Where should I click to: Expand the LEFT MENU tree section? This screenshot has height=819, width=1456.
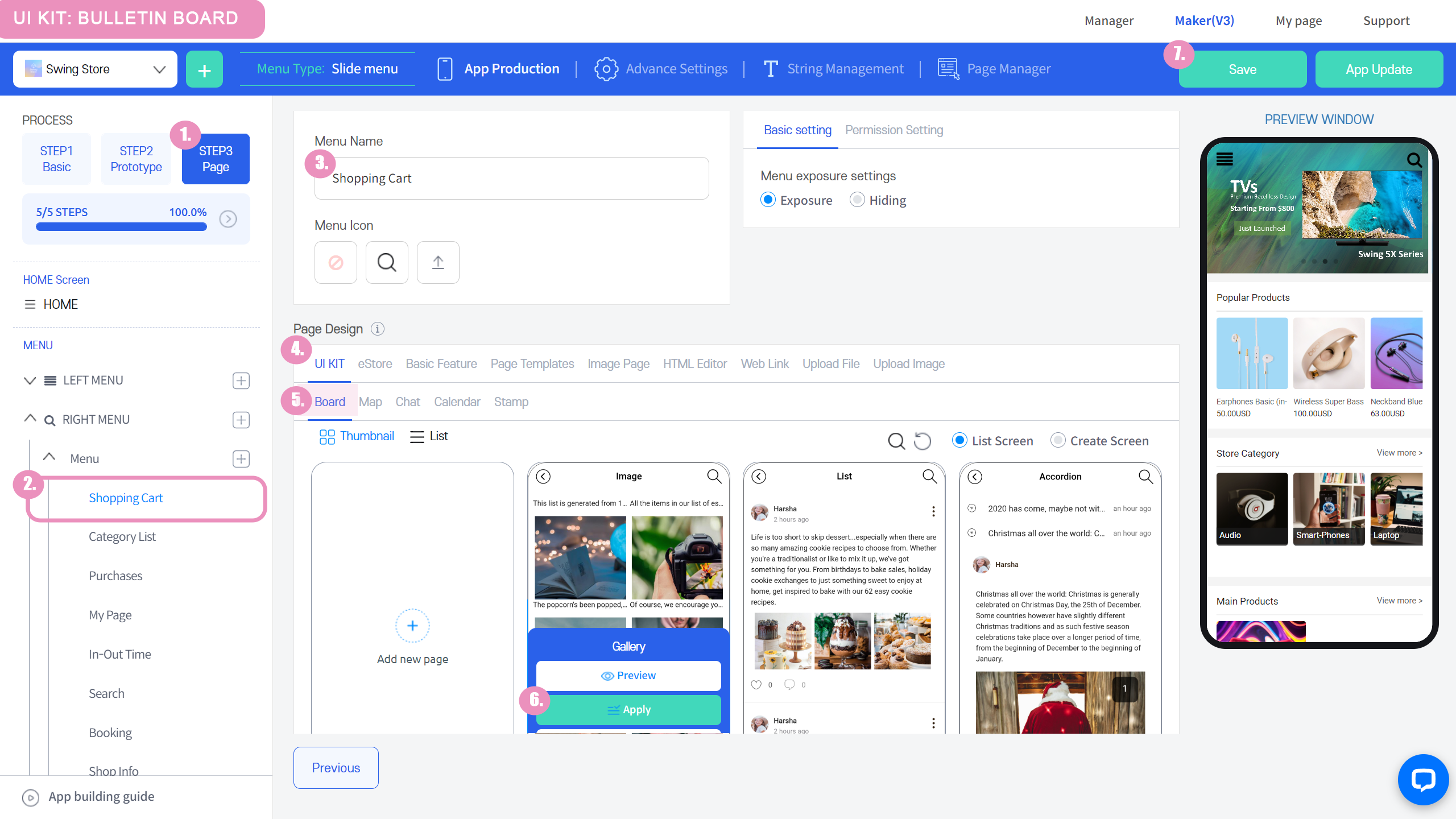30,380
